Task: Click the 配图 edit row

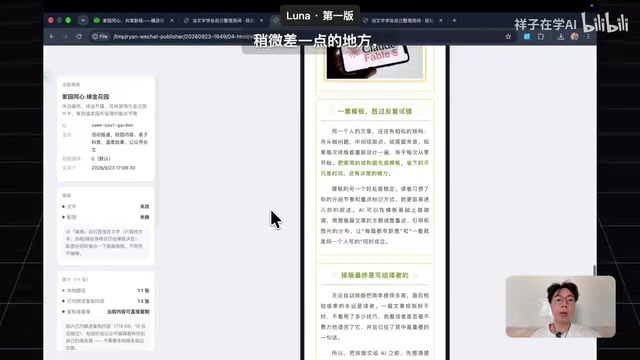Action: (x=106, y=217)
